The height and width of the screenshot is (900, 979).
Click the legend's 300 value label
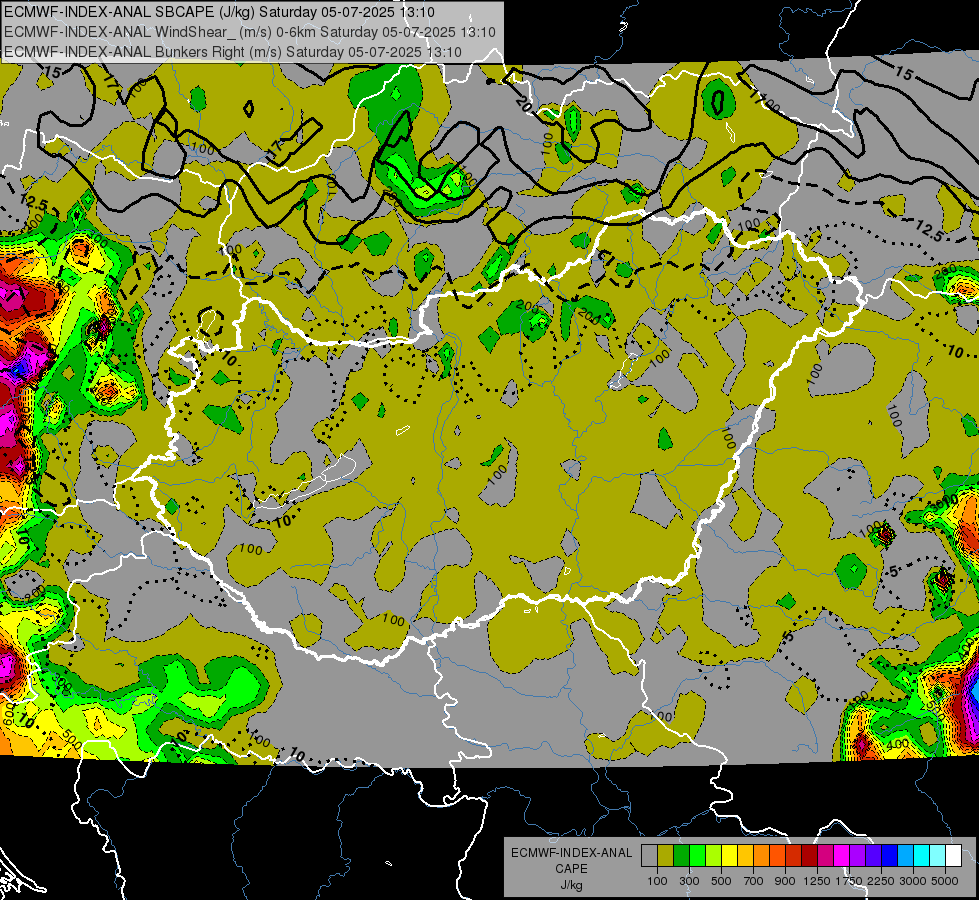click(x=689, y=881)
